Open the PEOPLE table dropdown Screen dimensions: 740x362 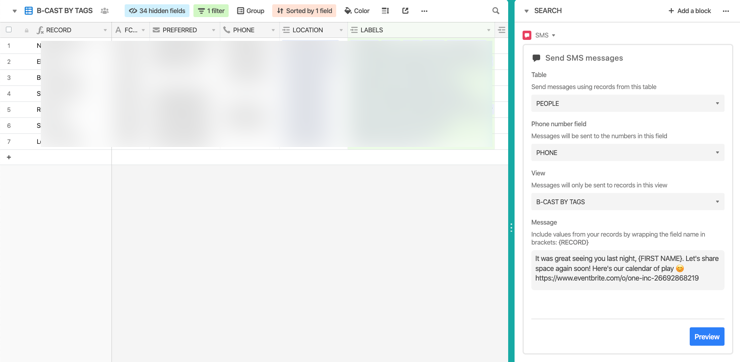pos(628,103)
